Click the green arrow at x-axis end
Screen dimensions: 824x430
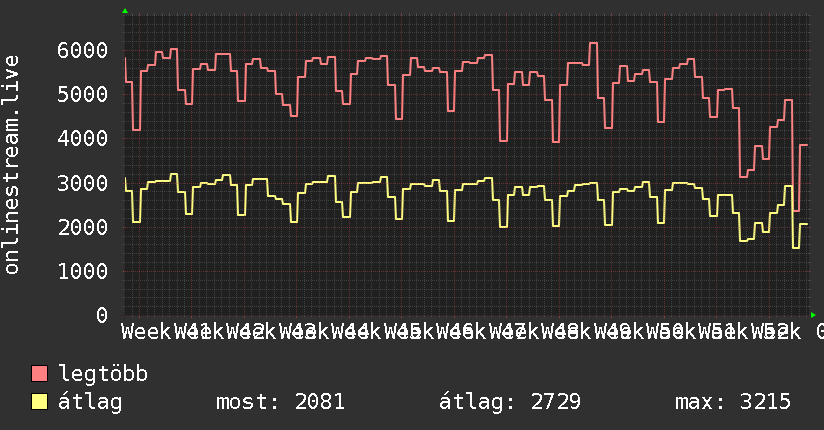tap(813, 315)
